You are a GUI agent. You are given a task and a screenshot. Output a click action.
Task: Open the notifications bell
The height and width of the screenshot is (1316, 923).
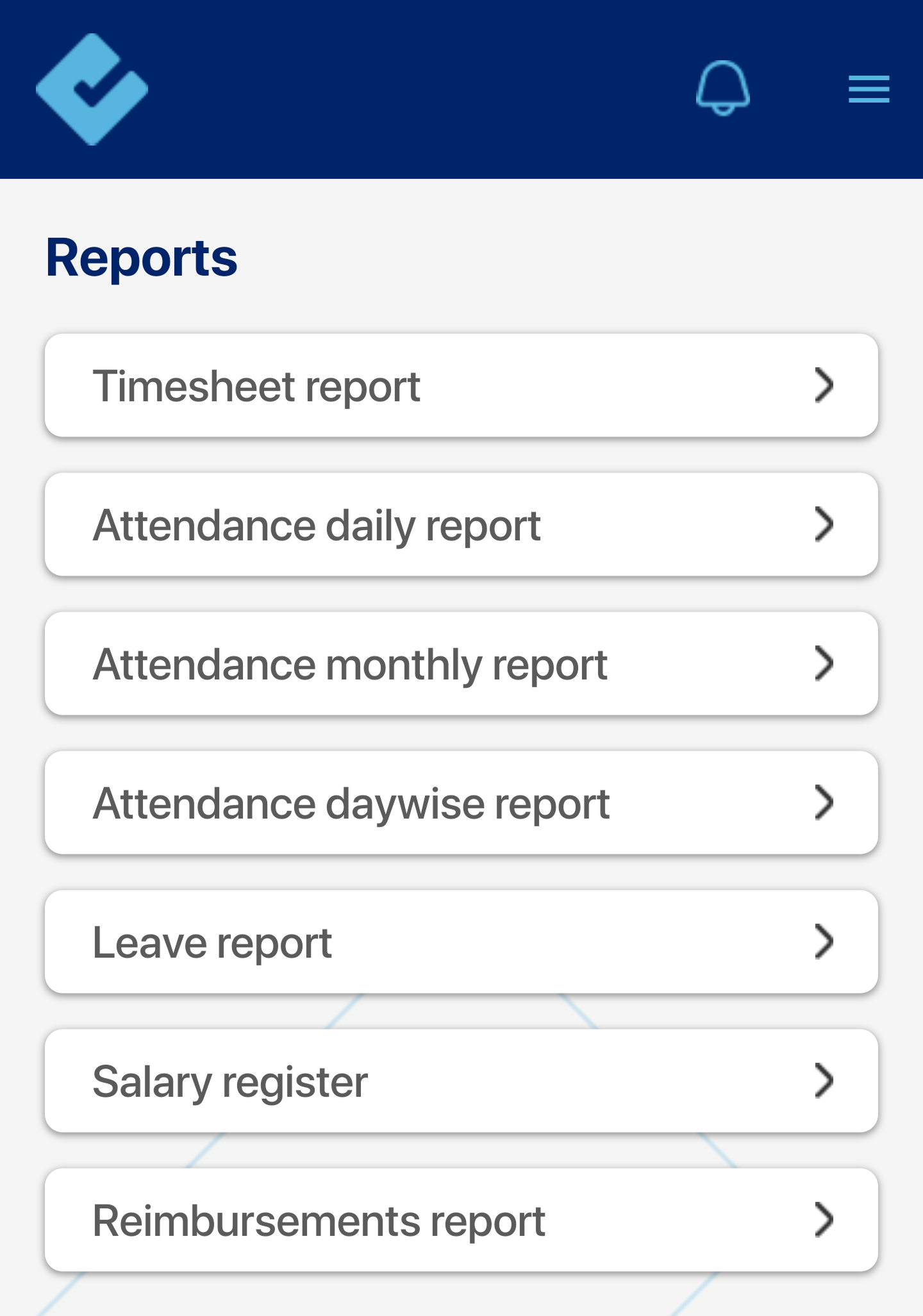coord(723,88)
